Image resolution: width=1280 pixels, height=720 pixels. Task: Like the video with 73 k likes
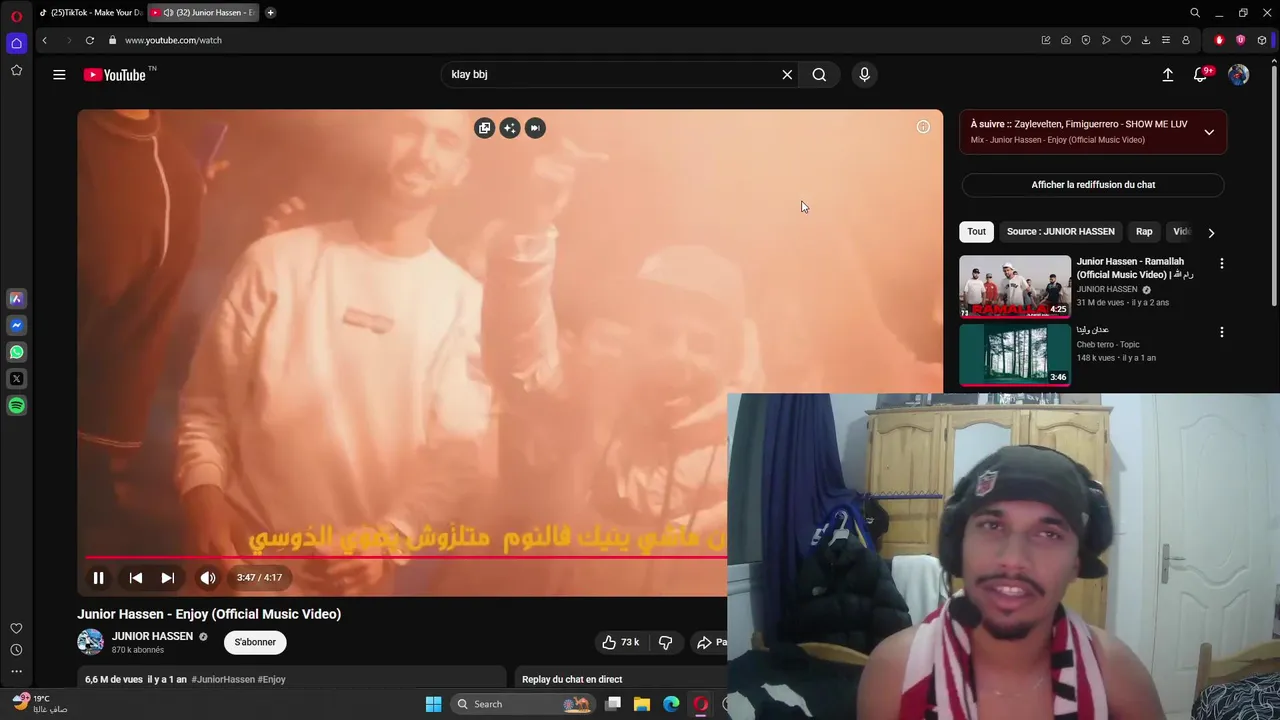[x=621, y=642]
